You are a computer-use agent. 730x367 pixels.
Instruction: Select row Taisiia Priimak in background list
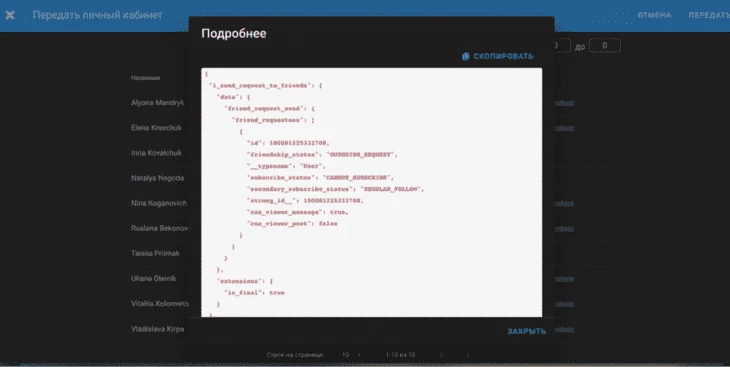155,253
